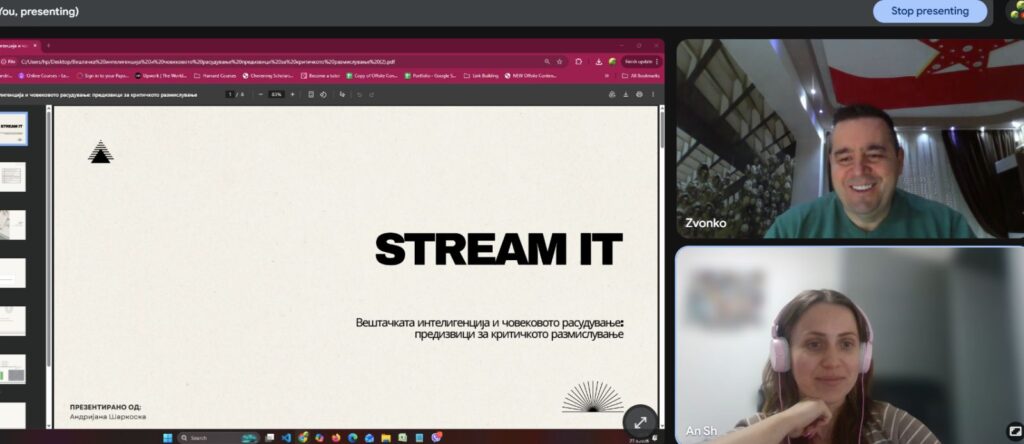
Task: Select the second page thumbnail in sidebar
Action: coord(13,177)
